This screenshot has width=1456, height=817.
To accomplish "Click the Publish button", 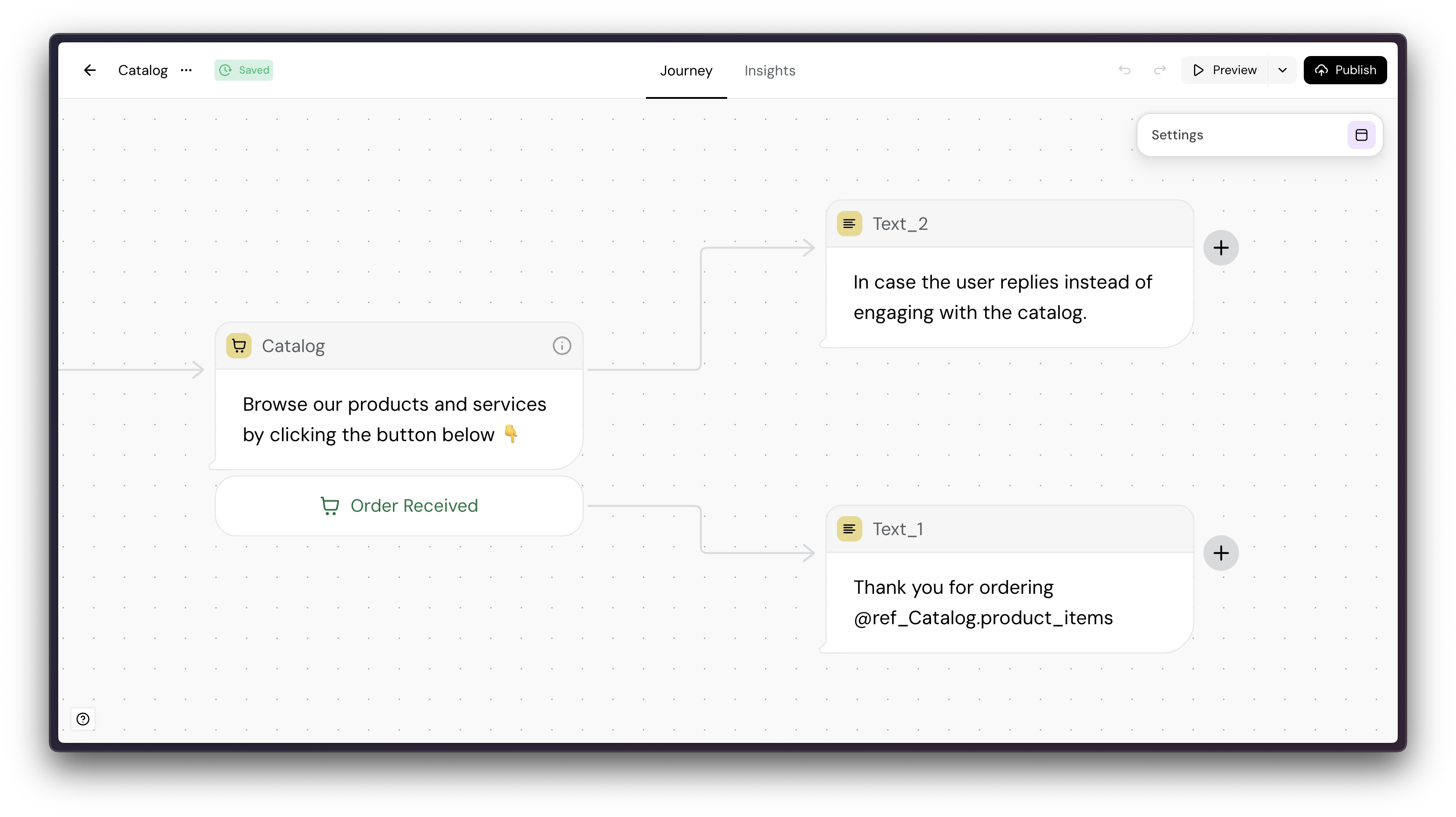I will pos(1345,70).
